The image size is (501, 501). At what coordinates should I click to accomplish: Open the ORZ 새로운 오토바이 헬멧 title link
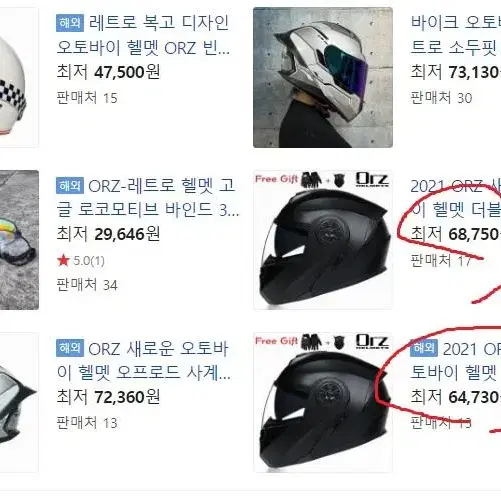(x=143, y=361)
